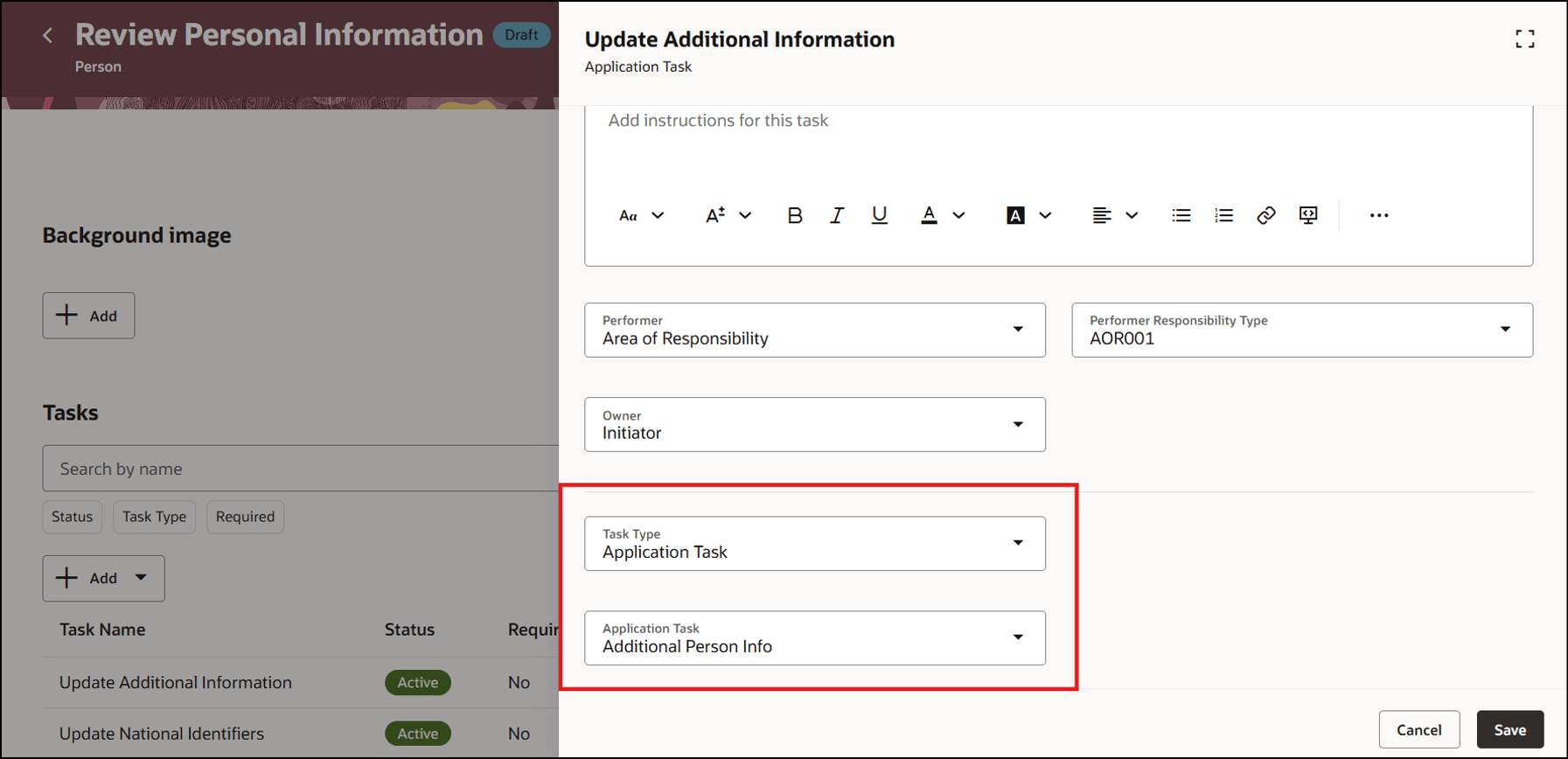
Task: Open the Owner dropdown
Action: click(x=815, y=424)
